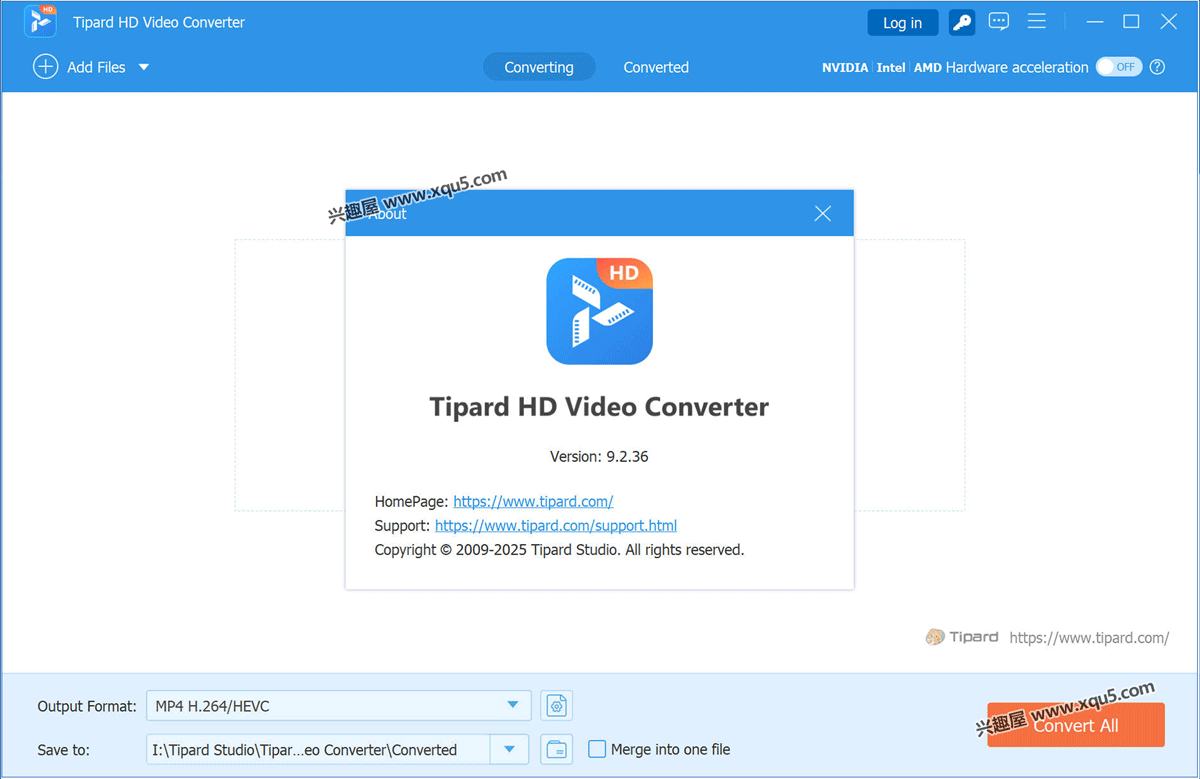Toggle hardware acceleration switch
This screenshot has width=1200, height=779.
pos(1119,67)
